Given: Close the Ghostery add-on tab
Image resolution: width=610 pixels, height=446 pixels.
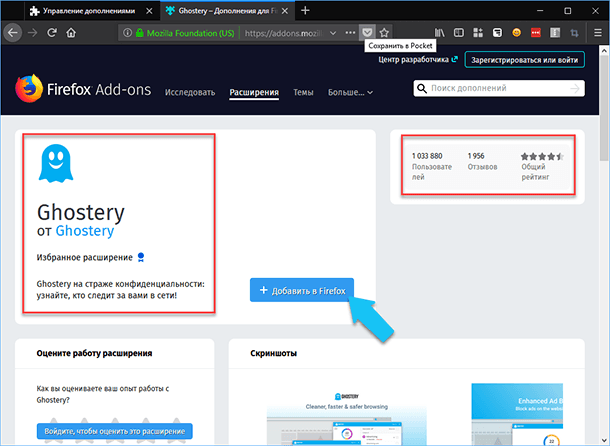Looking at the screenshot, I should [x=285, y=11].
